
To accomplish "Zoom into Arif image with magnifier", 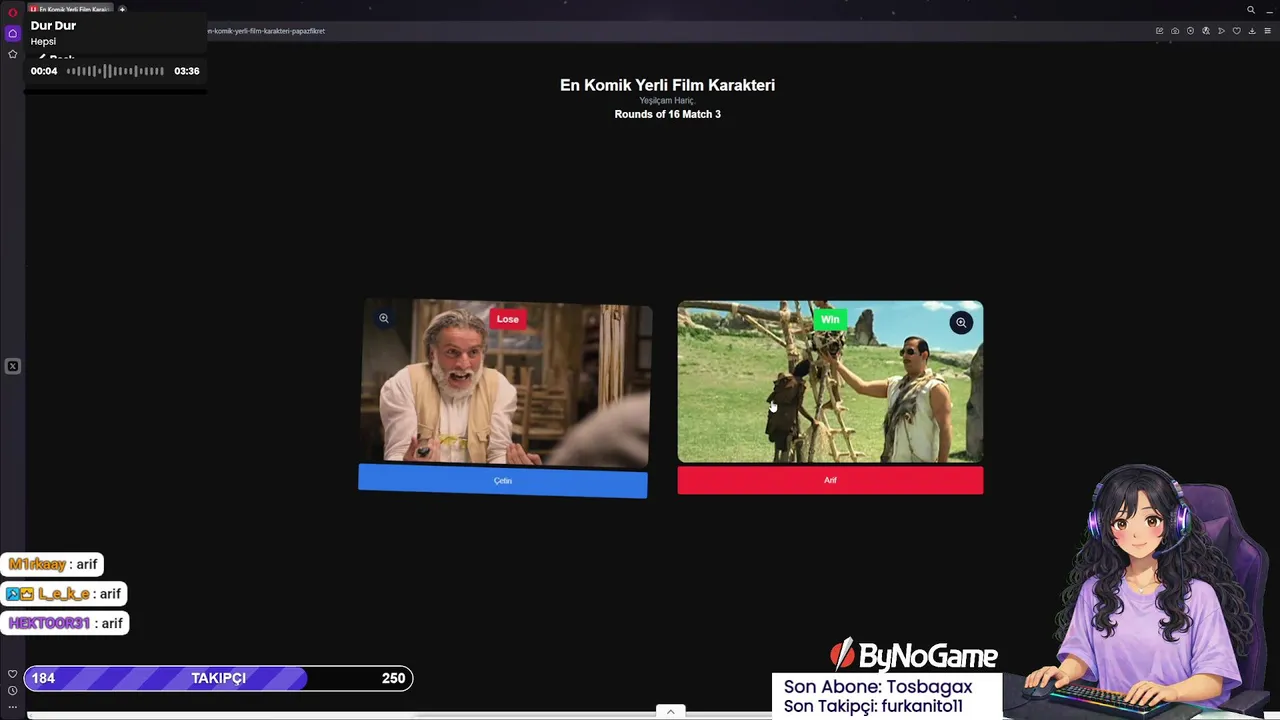I will (x=961, y=322).
